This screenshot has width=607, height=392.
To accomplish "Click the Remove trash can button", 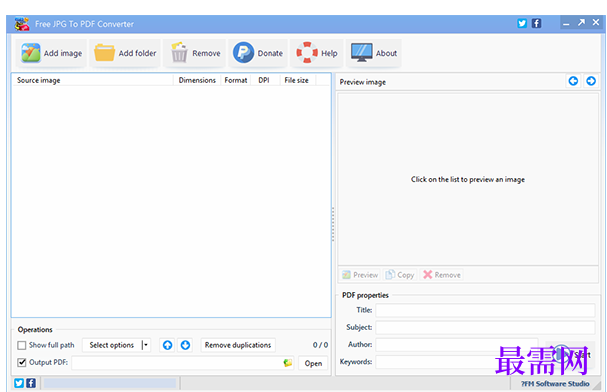I will pyautogui.click(x=195, y=53).
